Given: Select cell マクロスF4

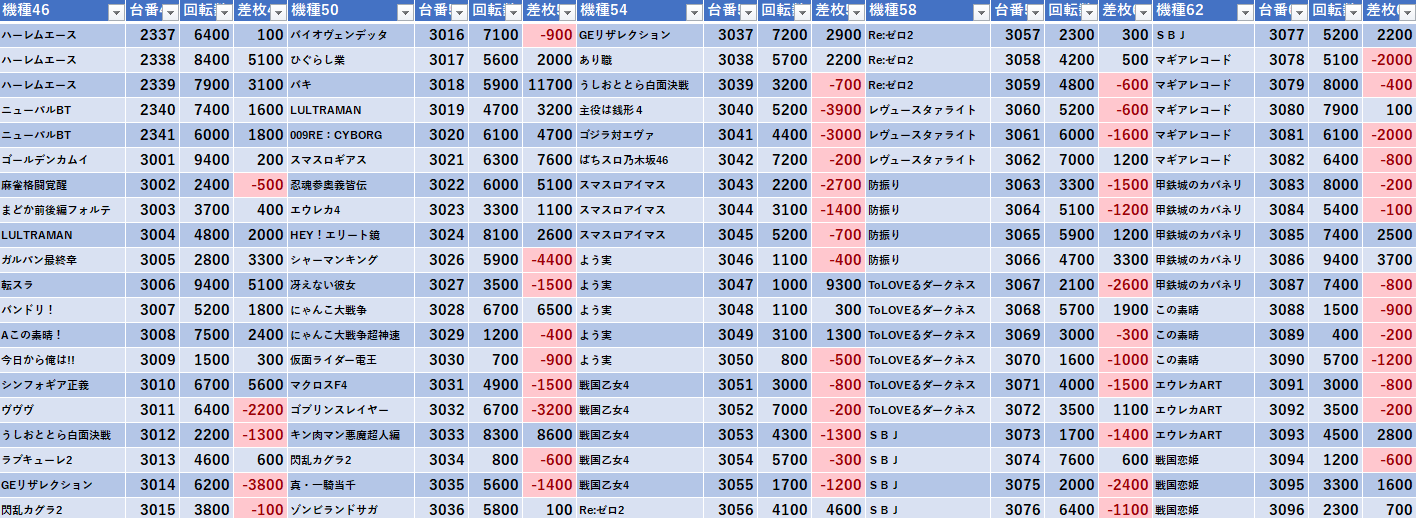Looking at the screenshot, I should click(x=352, y=385).
